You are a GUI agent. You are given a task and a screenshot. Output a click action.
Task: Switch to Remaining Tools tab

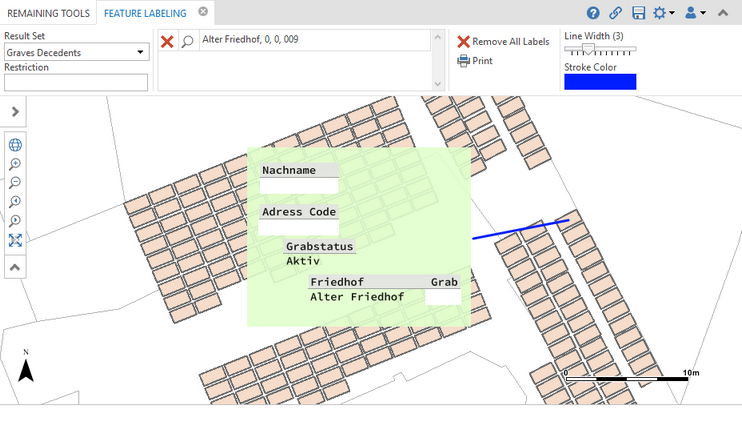[48, 13]
